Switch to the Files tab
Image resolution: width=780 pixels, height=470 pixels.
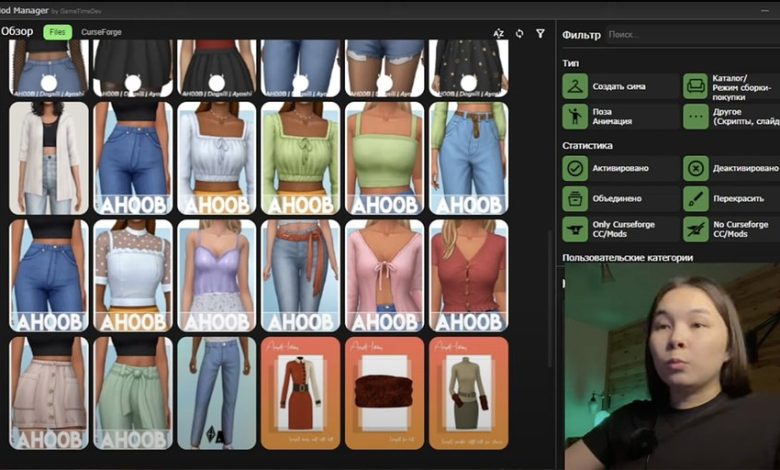(x=58, y=32)
